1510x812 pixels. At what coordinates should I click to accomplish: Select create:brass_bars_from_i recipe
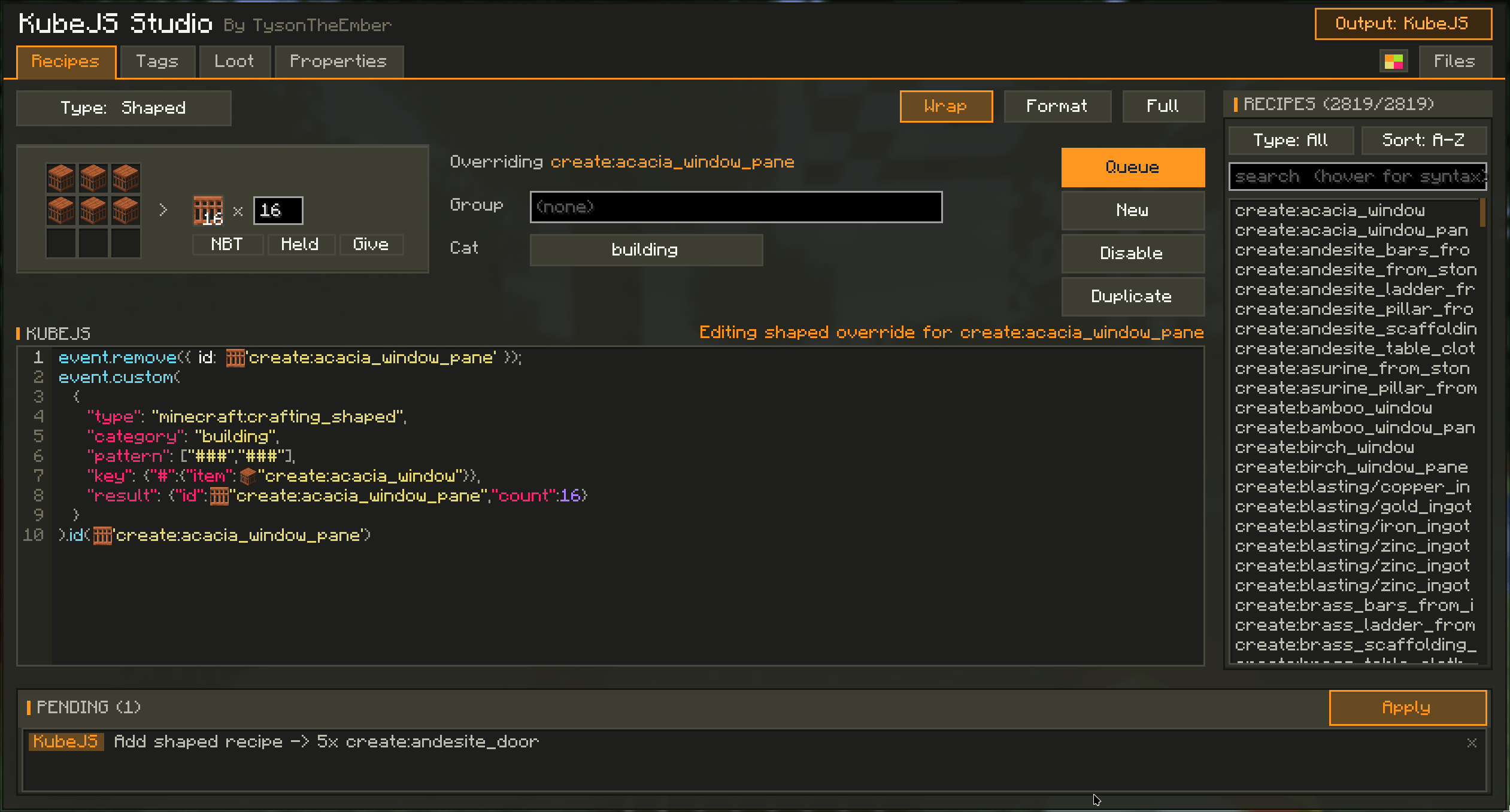tap(1354, 606)
